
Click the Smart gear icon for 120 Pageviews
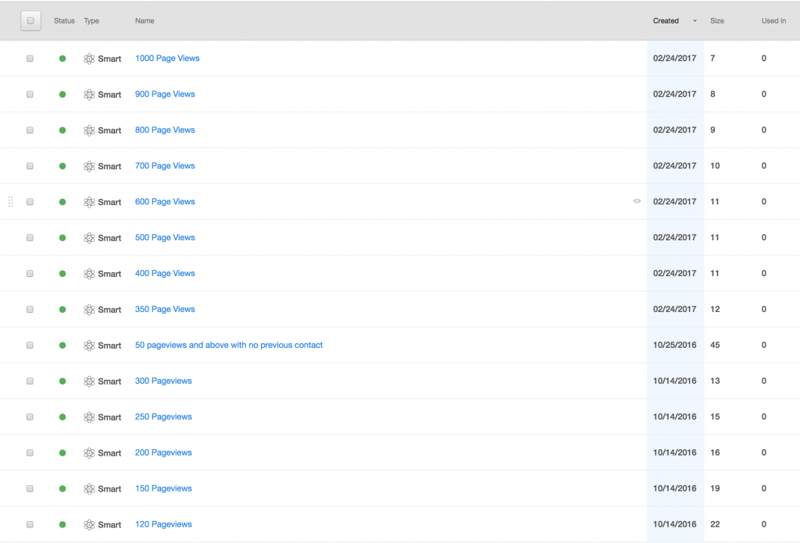89,525
